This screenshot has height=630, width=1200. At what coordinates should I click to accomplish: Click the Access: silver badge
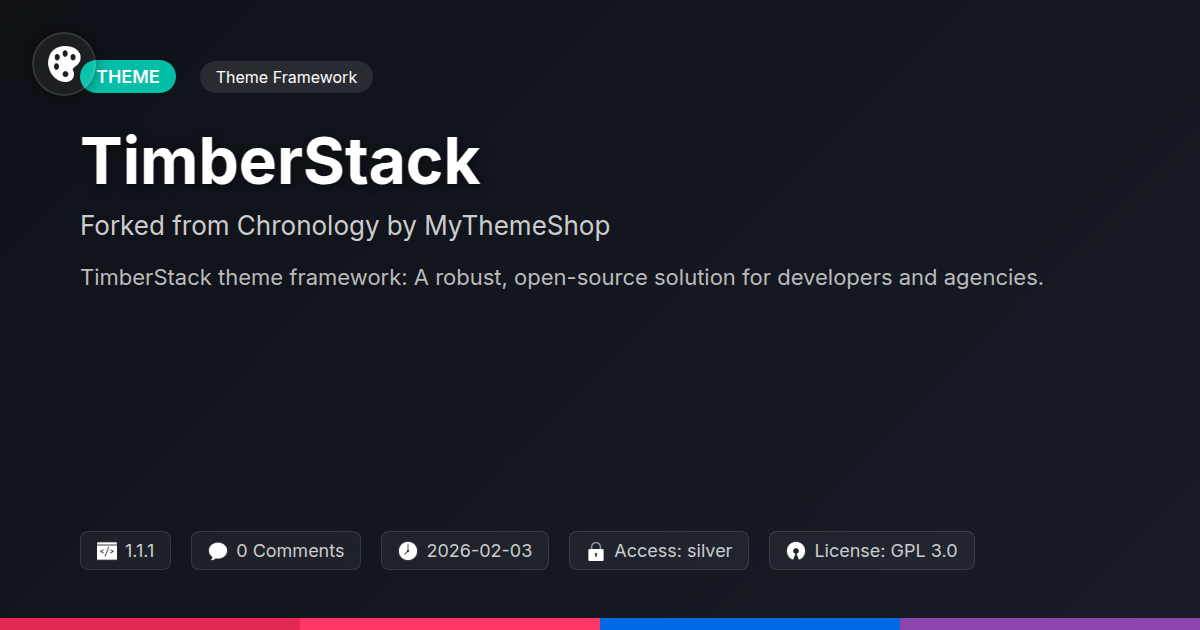click(x=659, y=551)
